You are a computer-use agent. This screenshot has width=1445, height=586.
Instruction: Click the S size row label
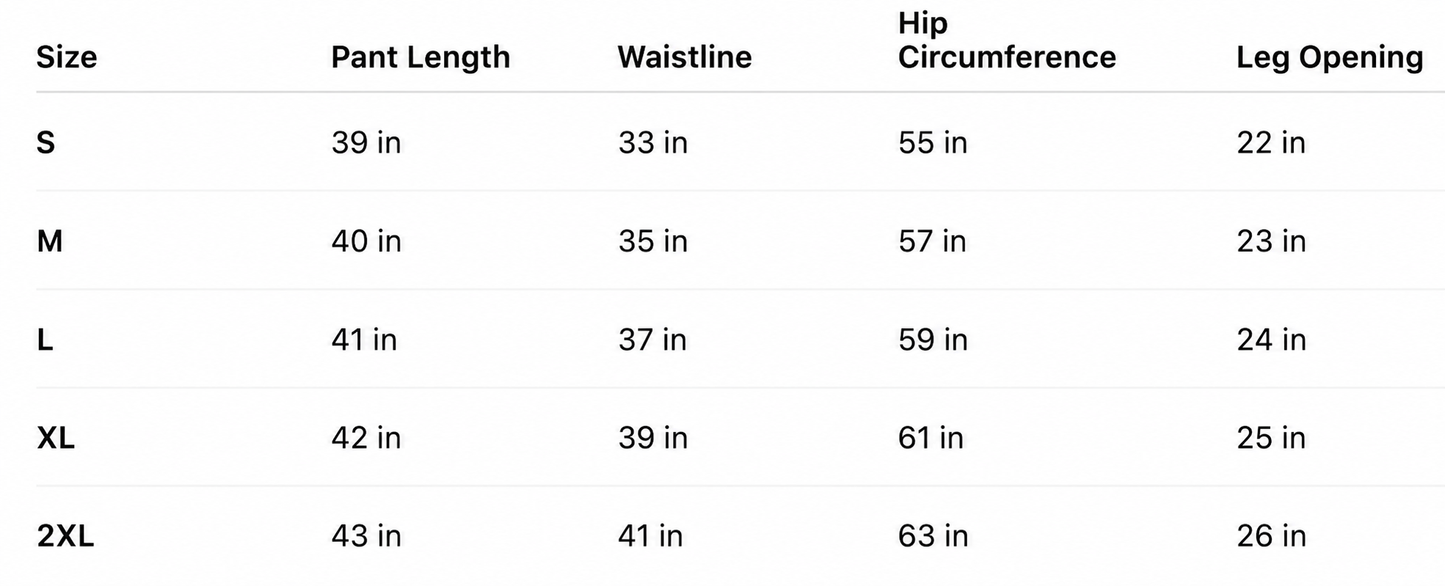46,143
